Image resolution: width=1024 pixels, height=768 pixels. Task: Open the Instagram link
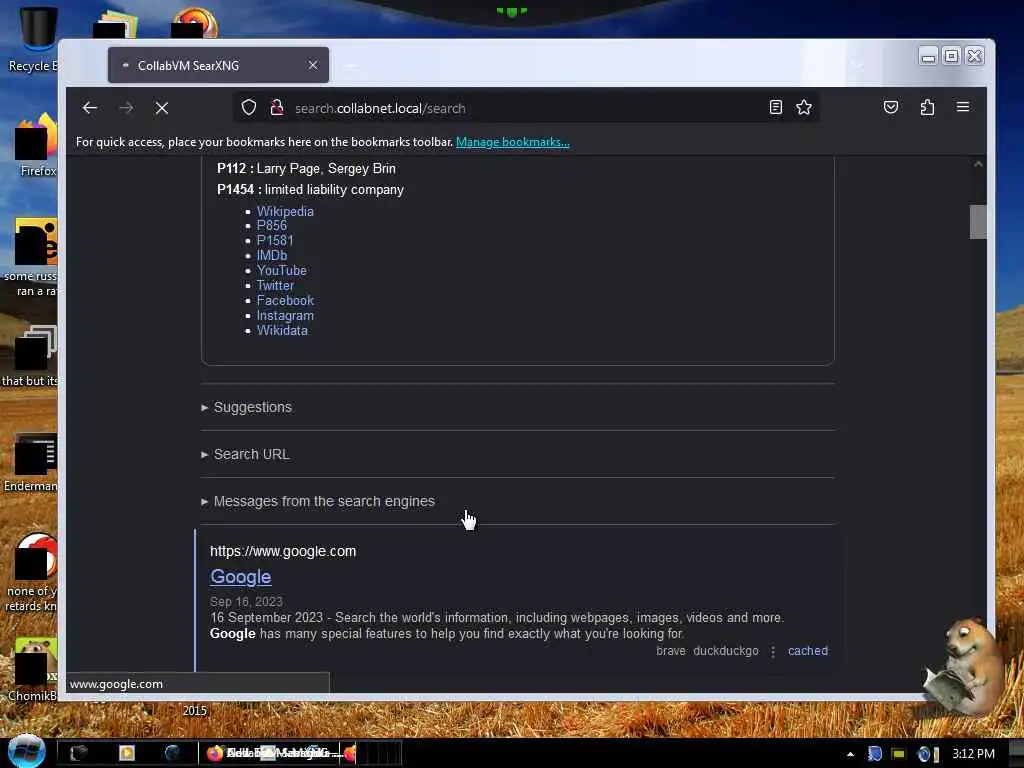(x=285, y=315)
